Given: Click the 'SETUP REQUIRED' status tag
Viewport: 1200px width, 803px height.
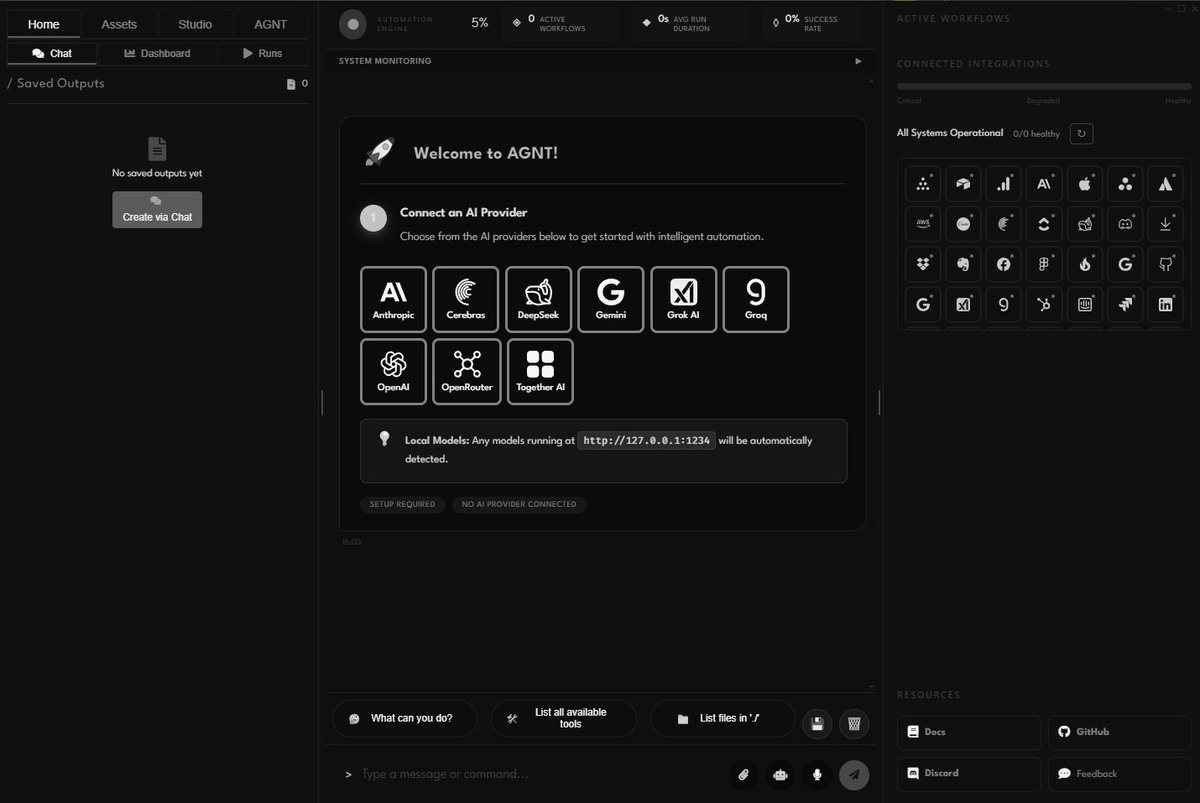Looking at the screenshot, I should click(403, 504).
